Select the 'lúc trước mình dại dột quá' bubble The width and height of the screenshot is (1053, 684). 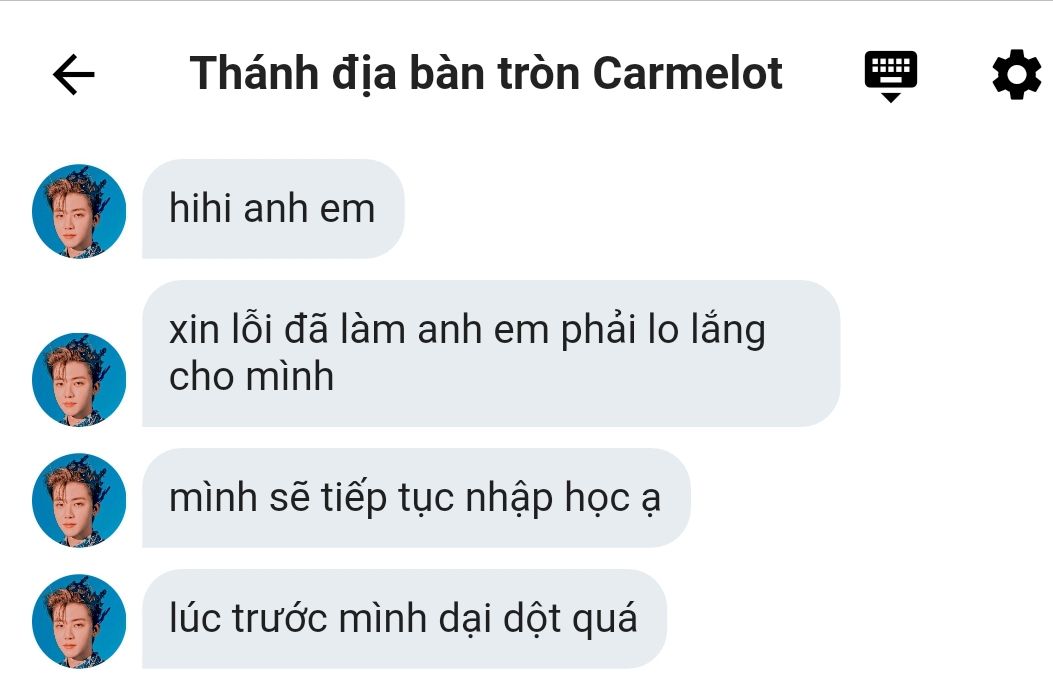tap(404, 619)
